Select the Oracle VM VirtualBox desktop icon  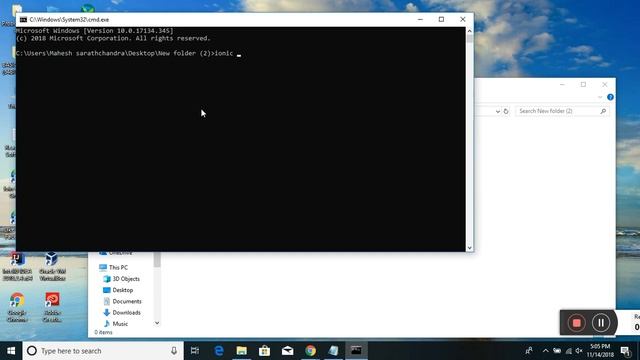(52, 266)
